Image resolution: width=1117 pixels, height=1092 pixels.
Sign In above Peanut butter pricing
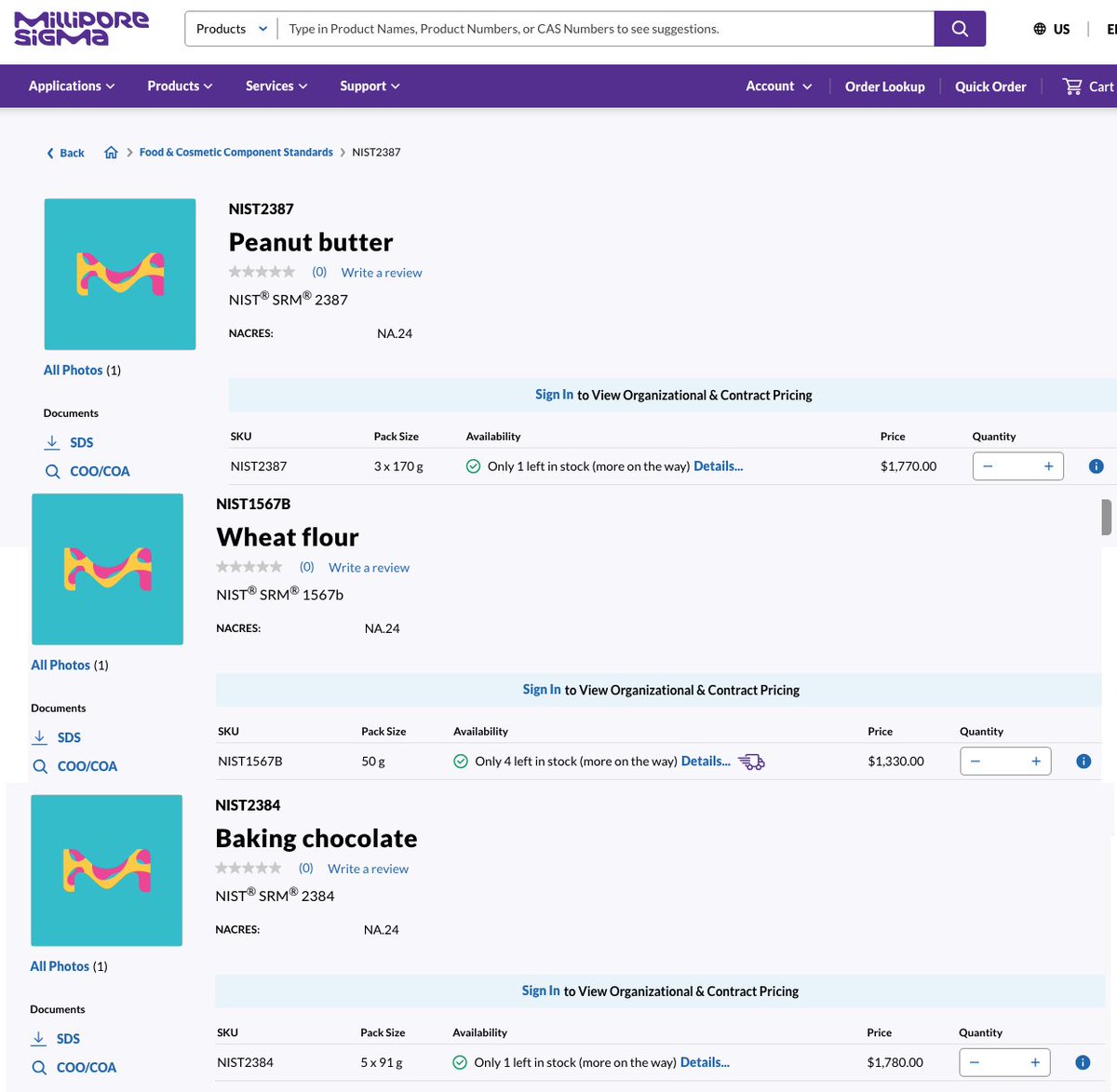point(555,395)
